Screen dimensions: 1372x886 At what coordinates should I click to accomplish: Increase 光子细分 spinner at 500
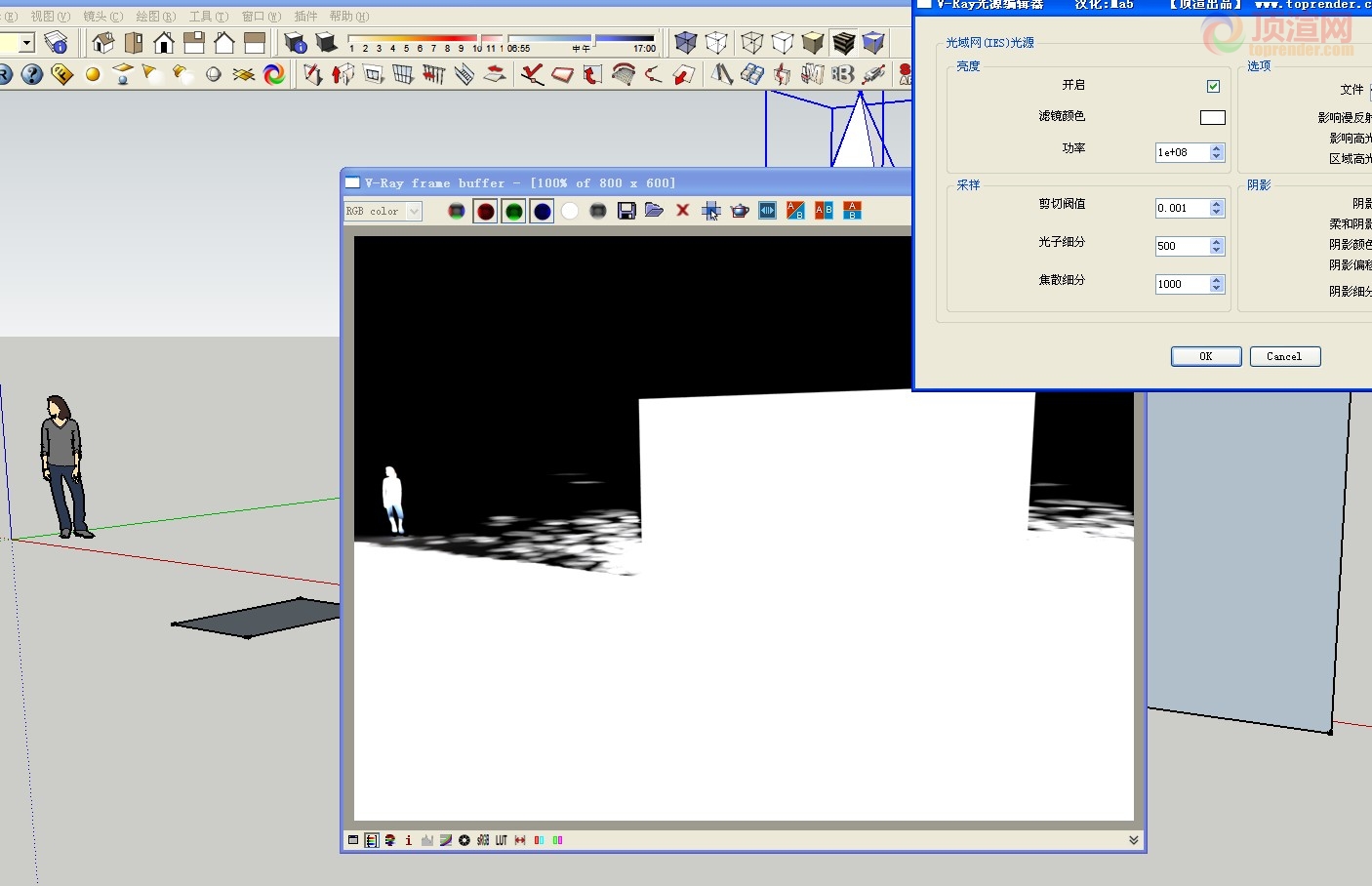click(x=1217, y=242)
